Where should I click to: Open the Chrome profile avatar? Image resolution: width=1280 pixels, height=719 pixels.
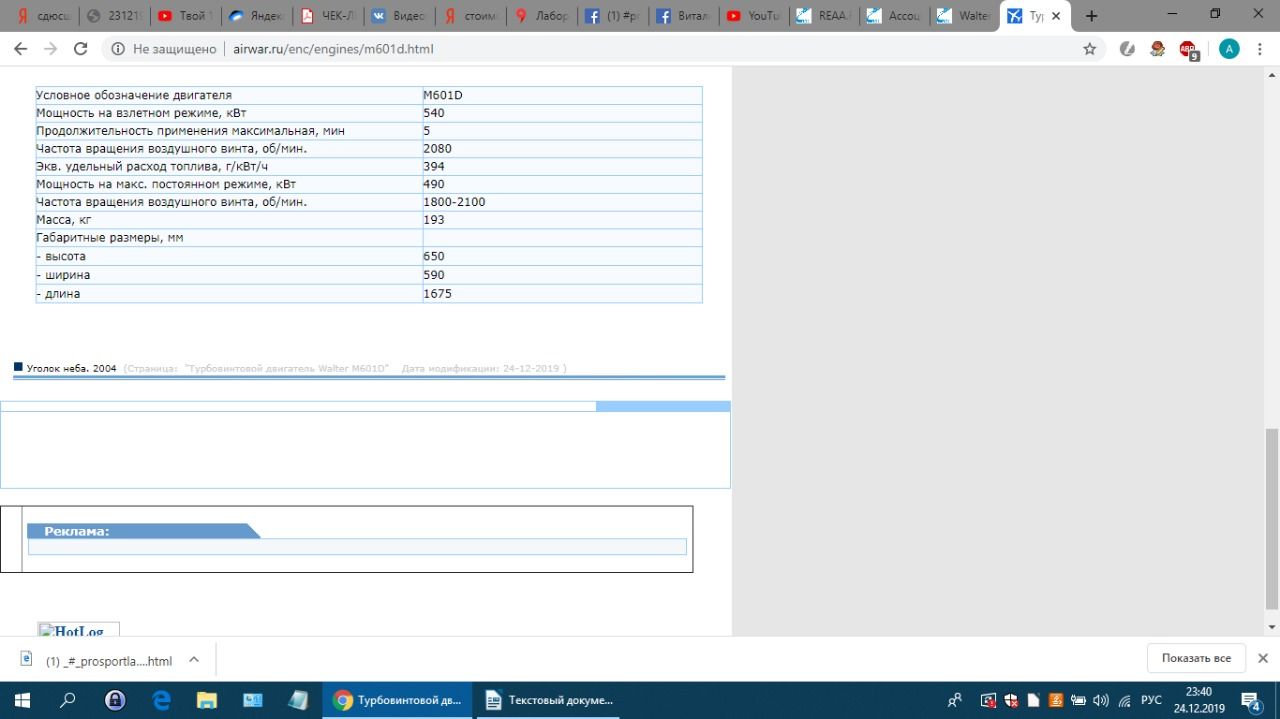click(x=1229, y=49)
